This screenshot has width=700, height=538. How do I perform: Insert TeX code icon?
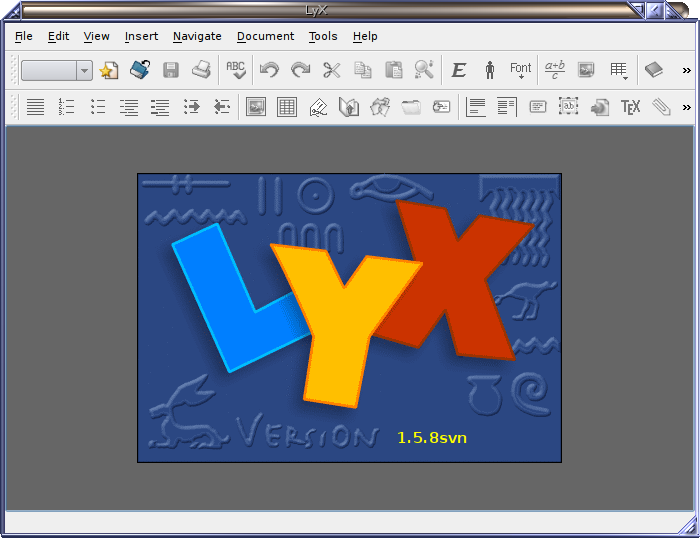click(630, 107)
